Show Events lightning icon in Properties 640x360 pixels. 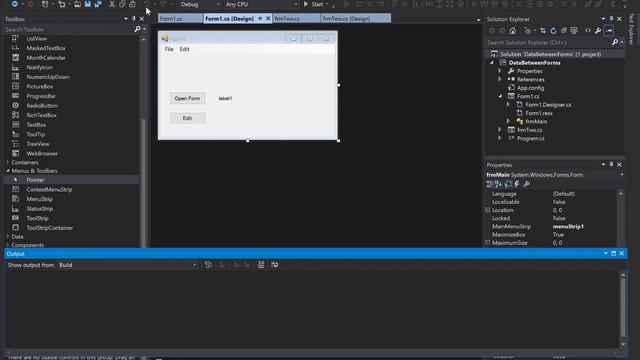517,184
